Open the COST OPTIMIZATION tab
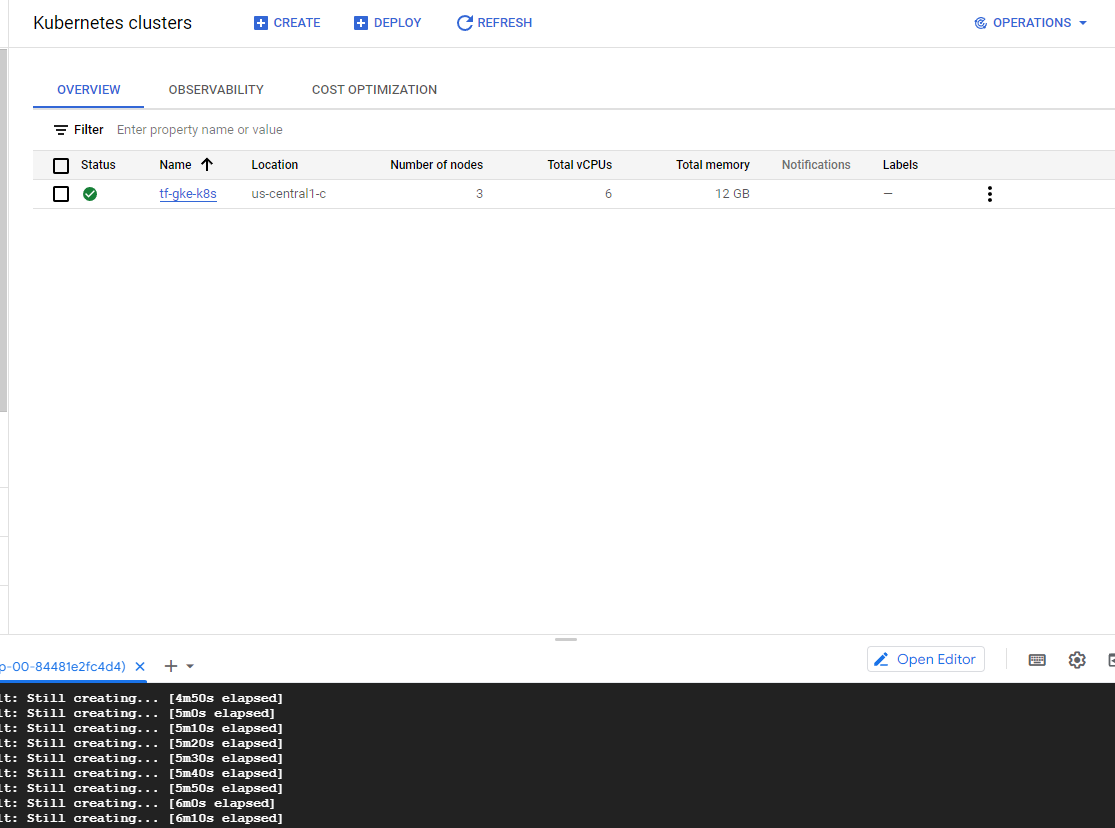The width and height of the screenshot is (1115, 828). (374, 90)
